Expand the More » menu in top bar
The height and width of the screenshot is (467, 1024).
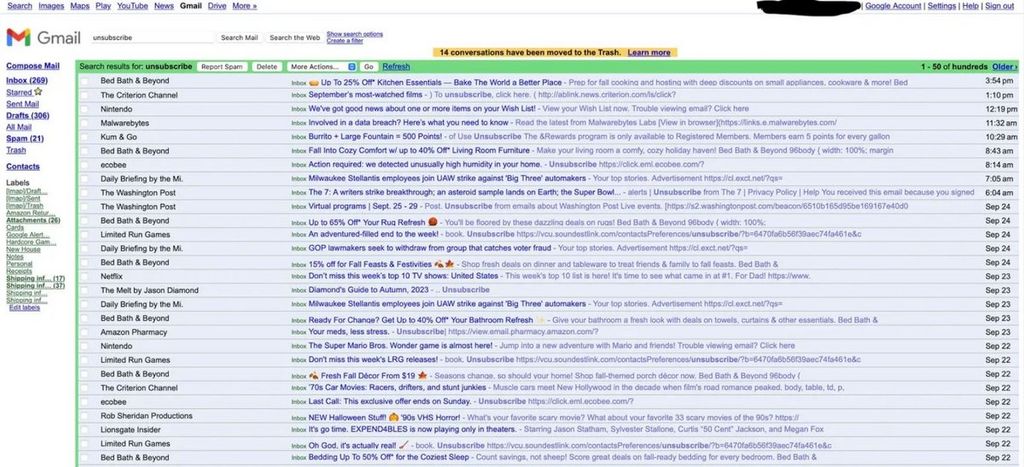(244, 6)
